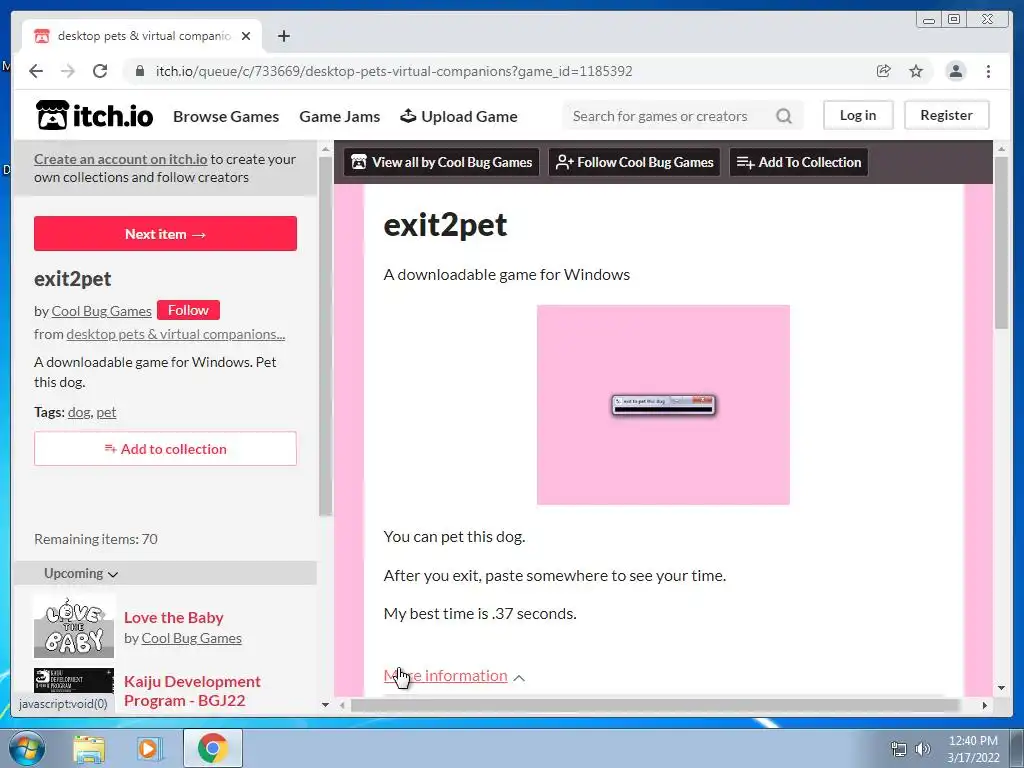
Task: Open the dog tag
Action: coord(78,412)
